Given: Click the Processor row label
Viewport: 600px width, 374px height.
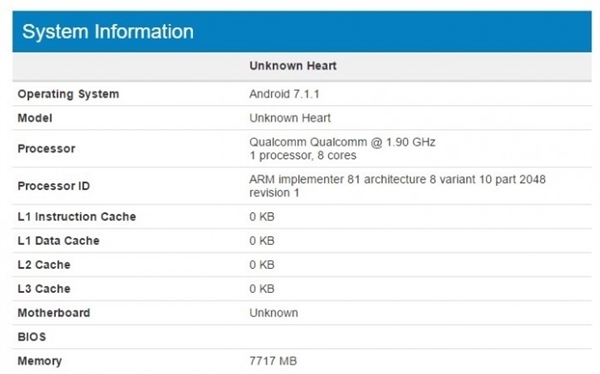Looking at the screenshot, I should click(x=46, y=149).
